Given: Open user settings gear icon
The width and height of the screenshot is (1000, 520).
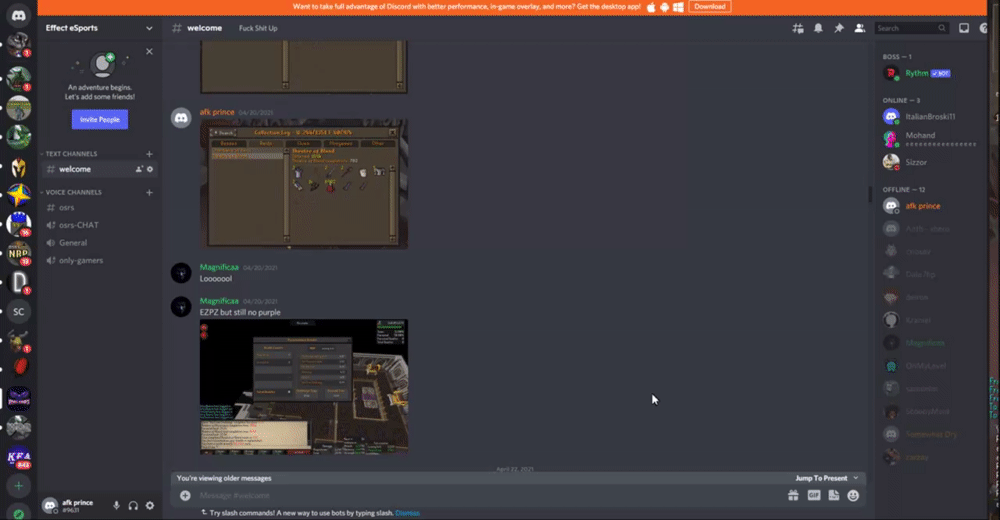Looking at the screenshot, I should coord(150,506).
